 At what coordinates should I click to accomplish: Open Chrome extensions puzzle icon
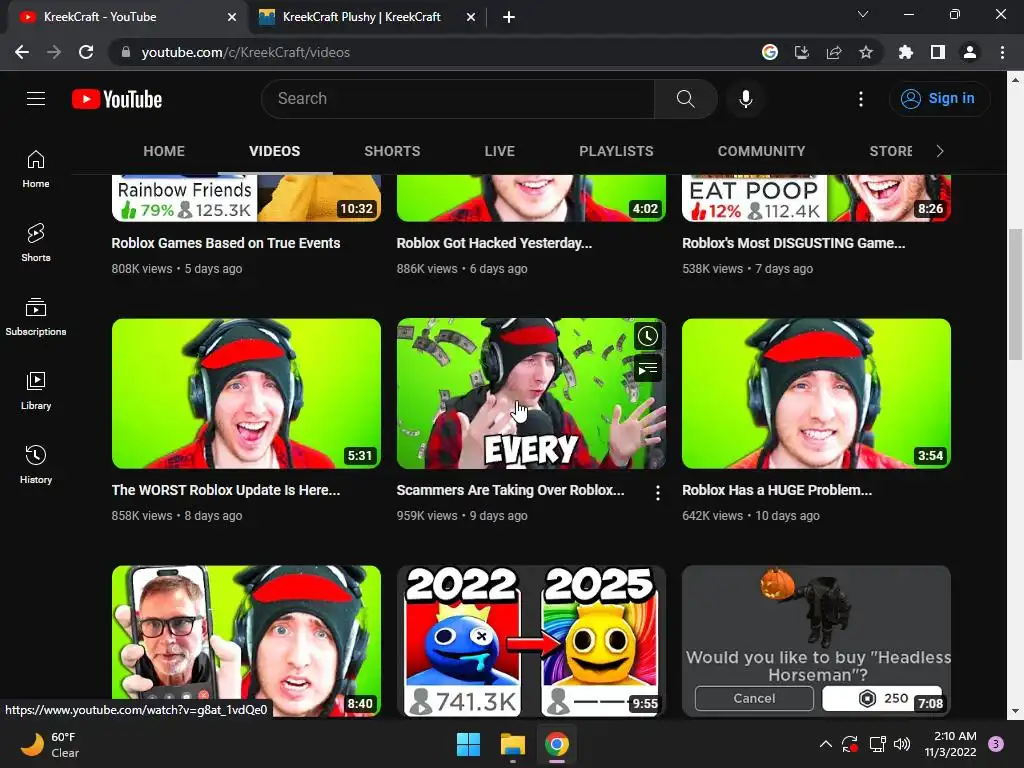[x=905, y=52]
